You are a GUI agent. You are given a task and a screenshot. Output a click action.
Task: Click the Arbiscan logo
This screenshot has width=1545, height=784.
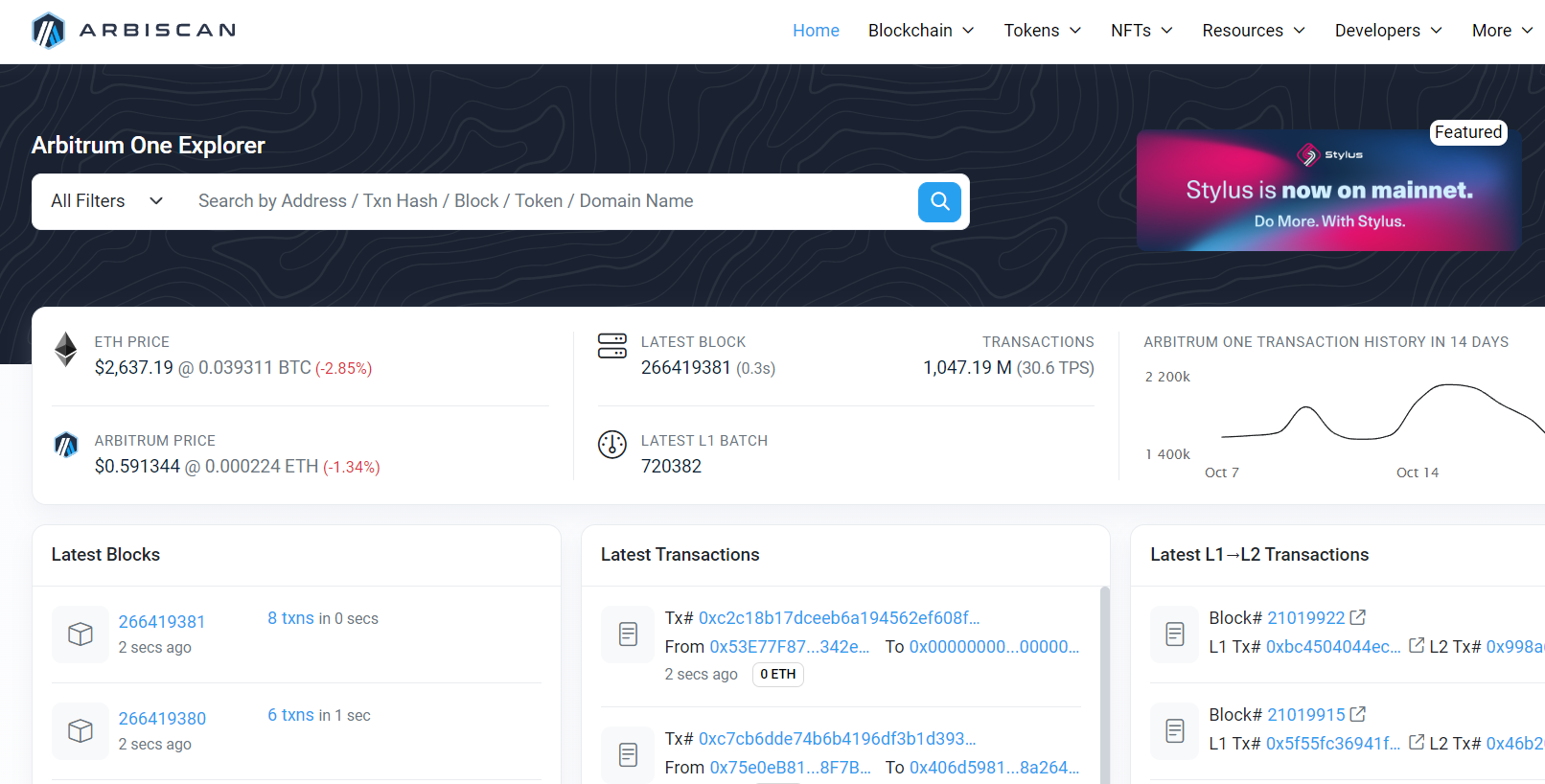point(134,31)
